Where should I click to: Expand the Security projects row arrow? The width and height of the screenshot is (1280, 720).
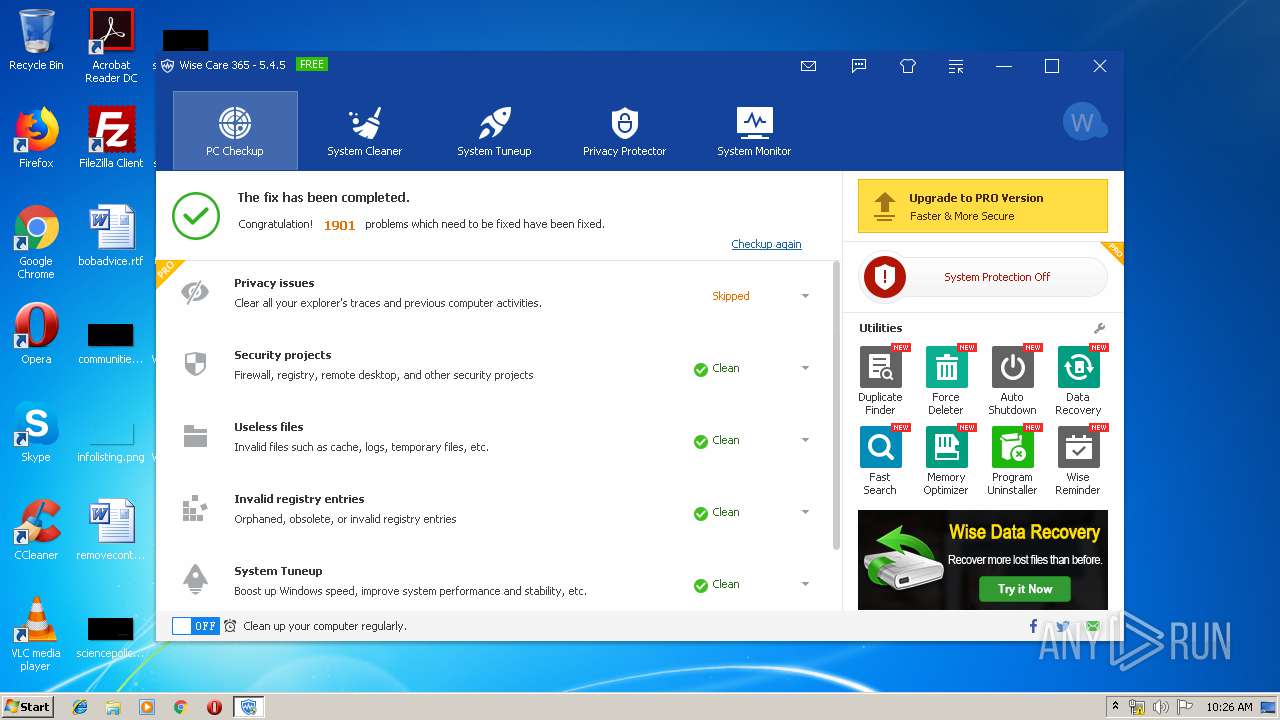[805, 368]
